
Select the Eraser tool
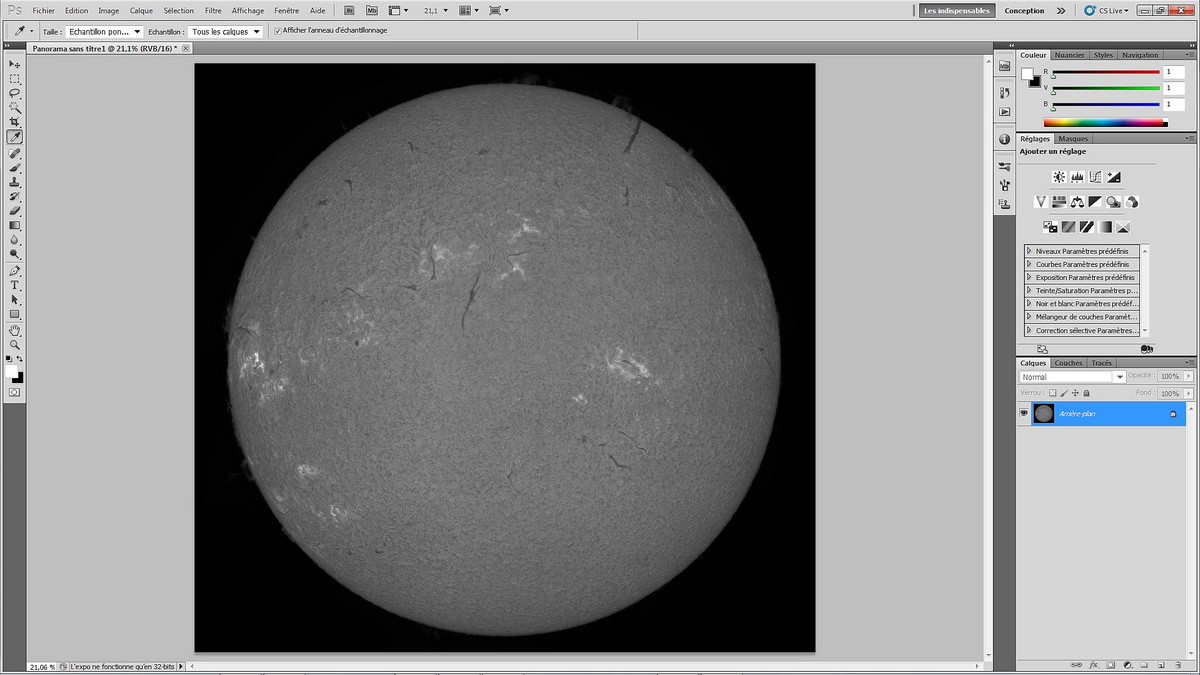click(15, 211)
